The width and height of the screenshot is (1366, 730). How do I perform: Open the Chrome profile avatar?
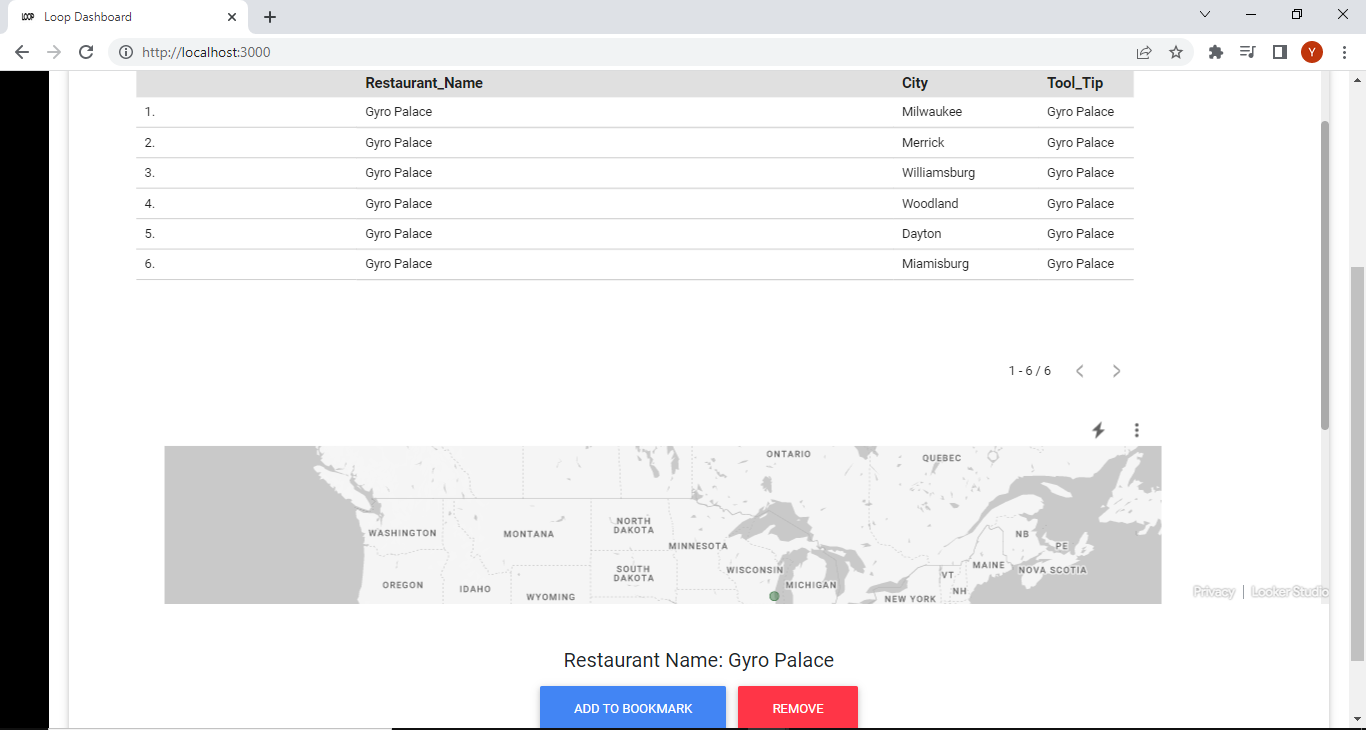(1312, 52)
